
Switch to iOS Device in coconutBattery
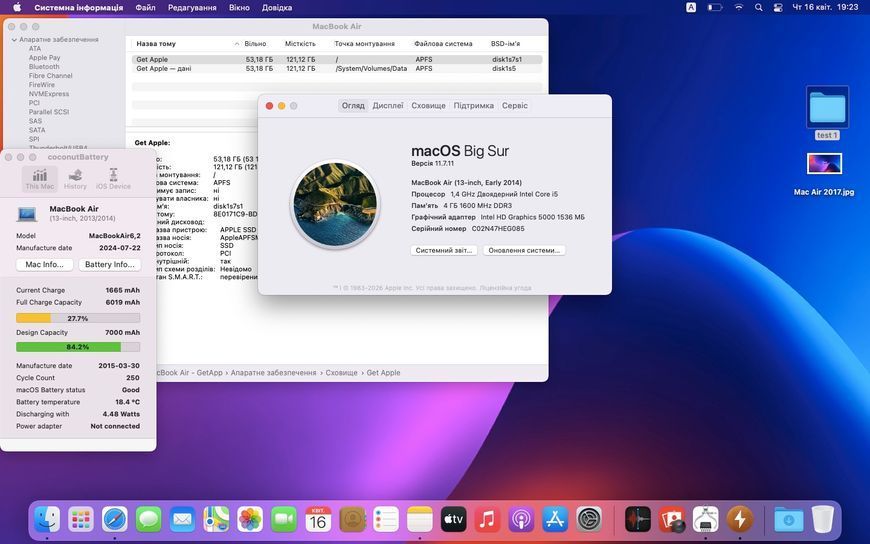click(x=113, y=179)
